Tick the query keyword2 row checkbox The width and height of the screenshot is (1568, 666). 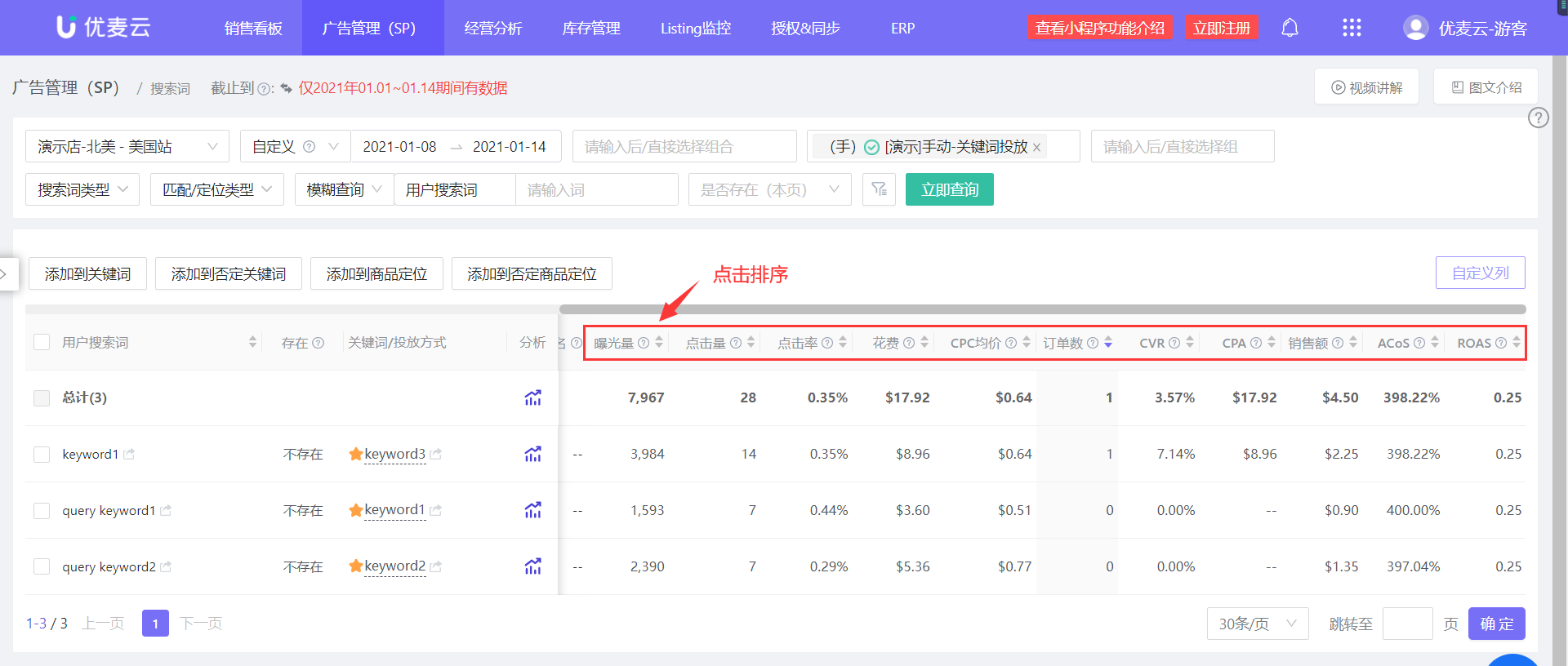tap(42, 566)
